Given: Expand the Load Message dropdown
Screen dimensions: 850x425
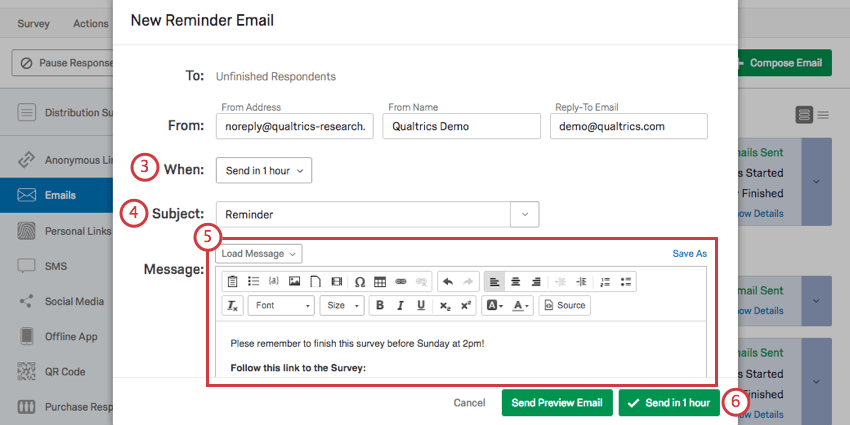Looking at the screenshot, I should [x=259, y=254].
